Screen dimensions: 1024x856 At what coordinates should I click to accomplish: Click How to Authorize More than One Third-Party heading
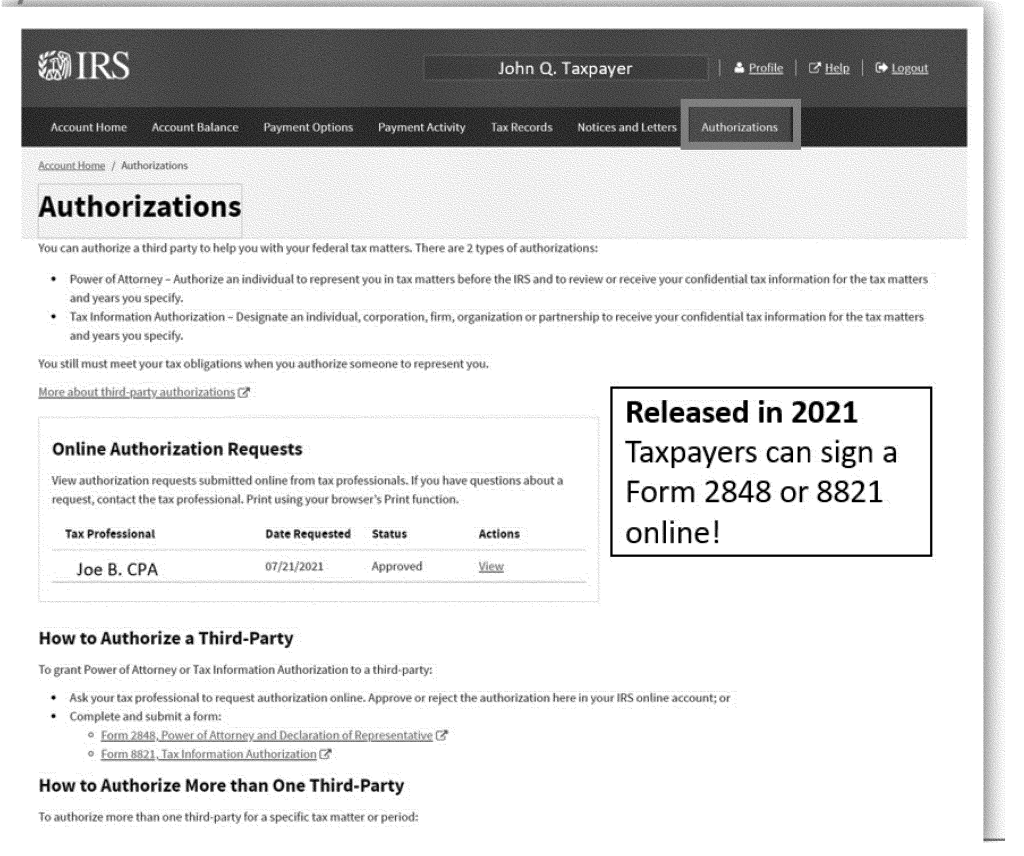tap(221, 785)
